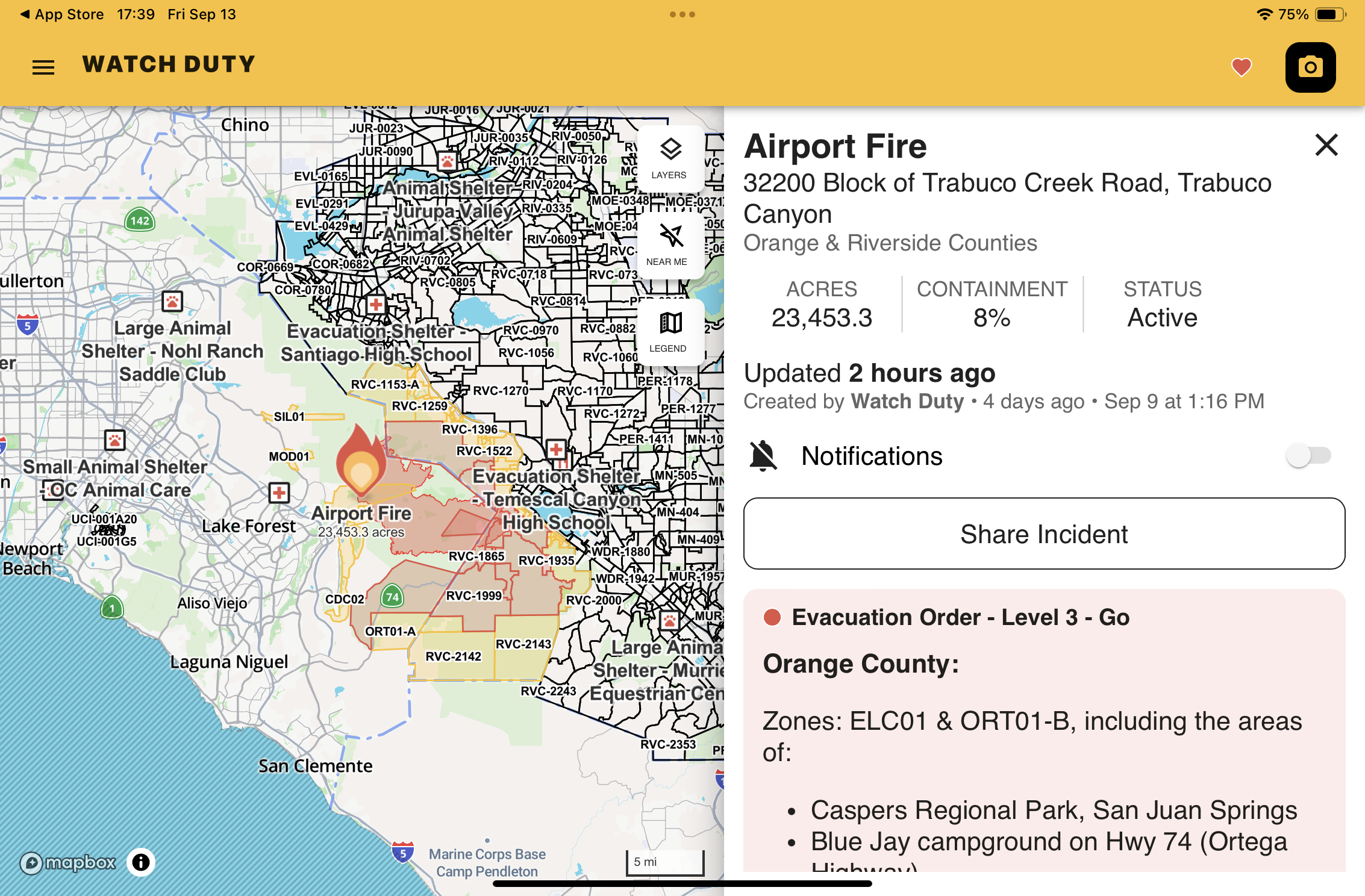Viewport: 1365px width, 896px height.
Task: Close the Airport Fire details panel
Action: (1326, 145)
